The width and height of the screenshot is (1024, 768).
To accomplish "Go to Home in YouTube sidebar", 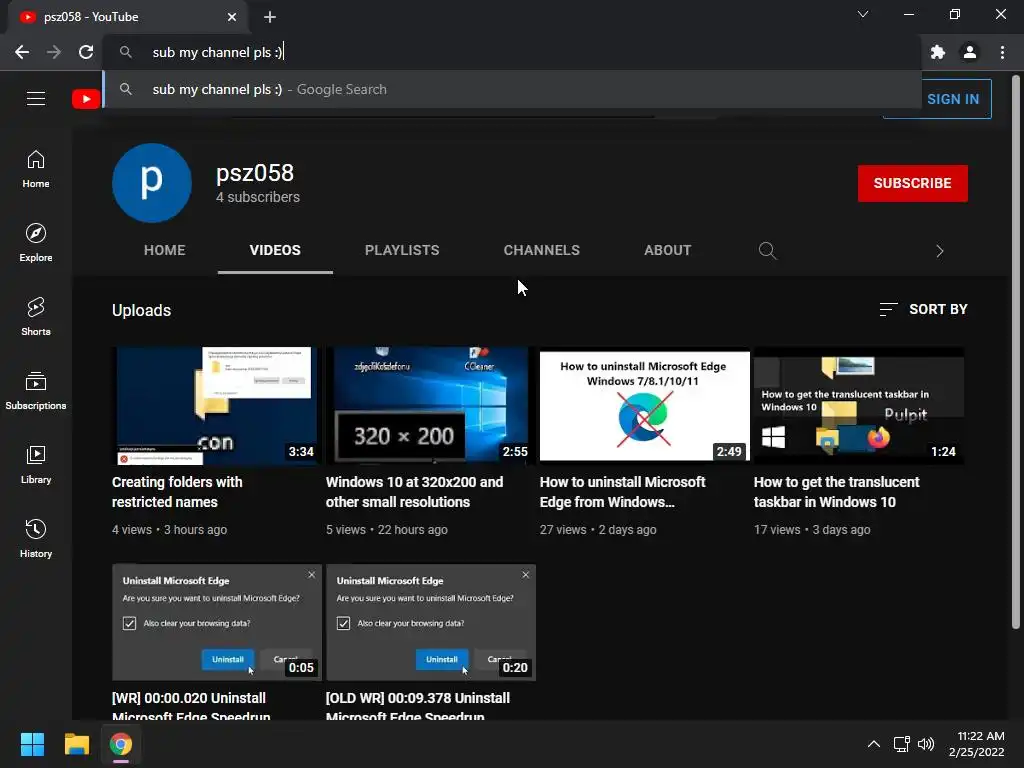I will 36,169.
